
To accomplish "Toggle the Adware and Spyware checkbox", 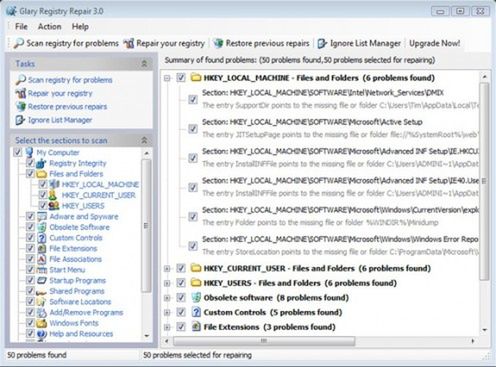I will click(x=30, y=216).
